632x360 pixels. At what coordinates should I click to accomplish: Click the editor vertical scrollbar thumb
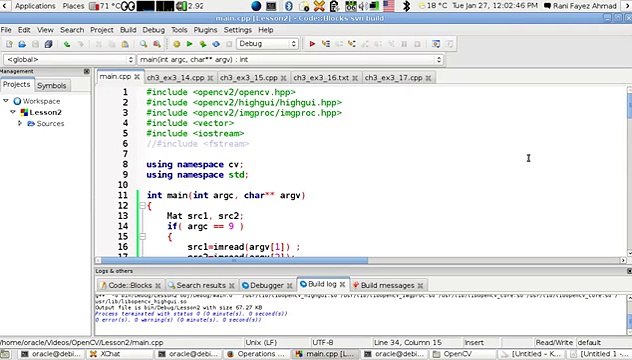coord(630,106)
